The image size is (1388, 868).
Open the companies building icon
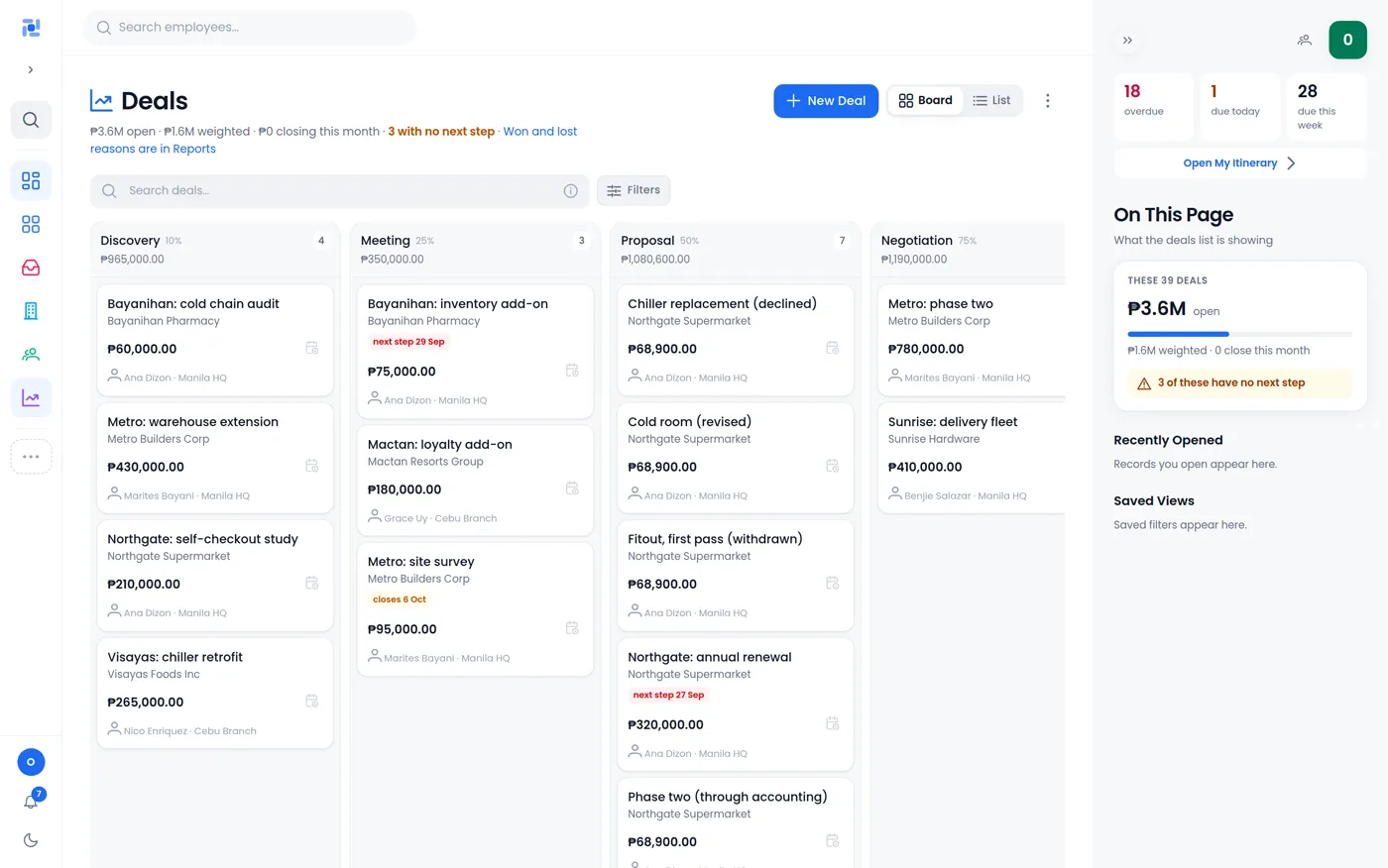point(31,311)
